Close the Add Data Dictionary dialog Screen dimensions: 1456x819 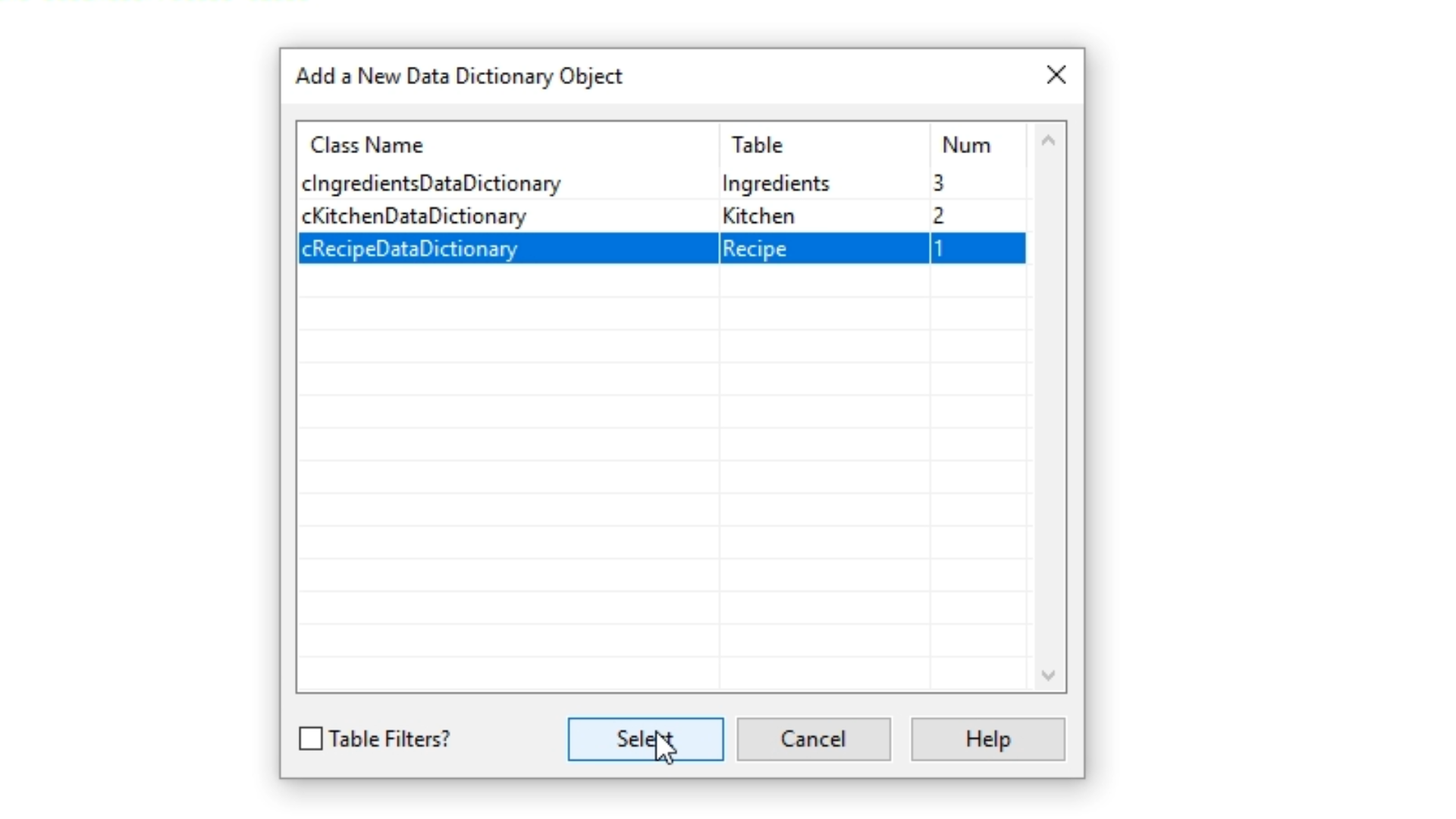(x=1056, y=75)
